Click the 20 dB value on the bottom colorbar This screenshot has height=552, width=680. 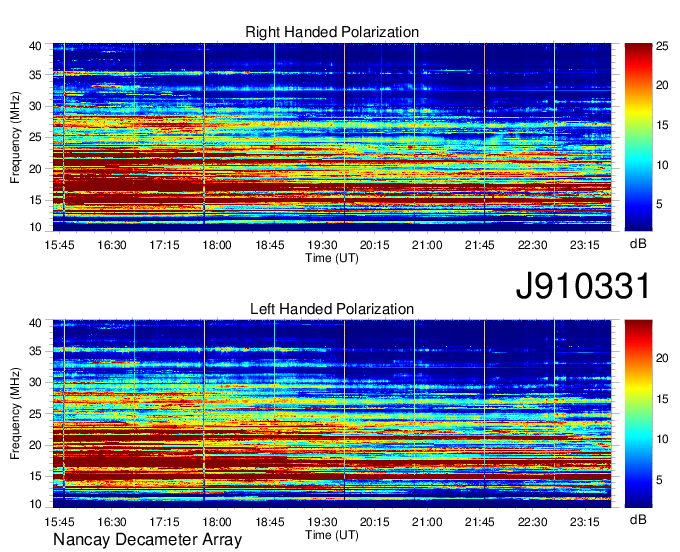pos(662,358)
